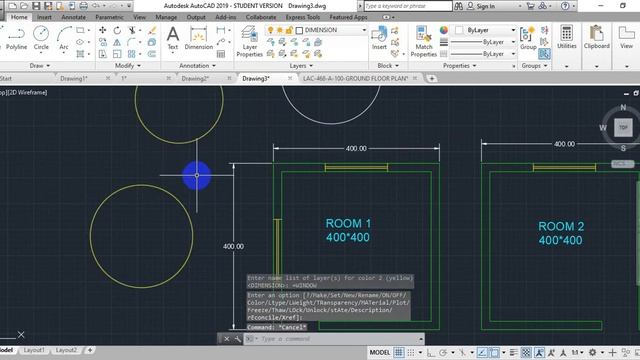
Task: Activate the Rotate tool
Action: [x=117, y=30]
